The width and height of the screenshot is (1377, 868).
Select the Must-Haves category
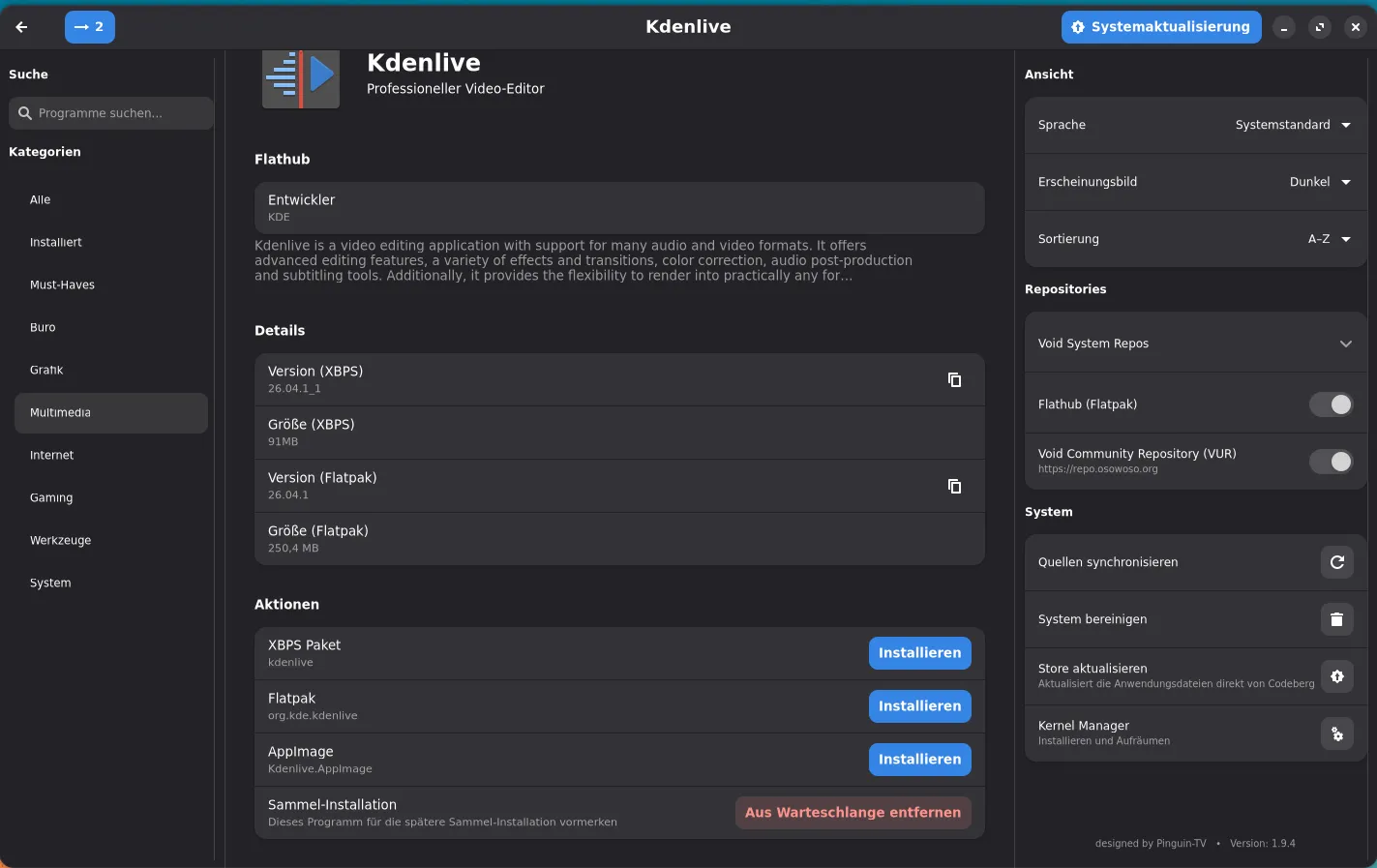pos(111,284)
